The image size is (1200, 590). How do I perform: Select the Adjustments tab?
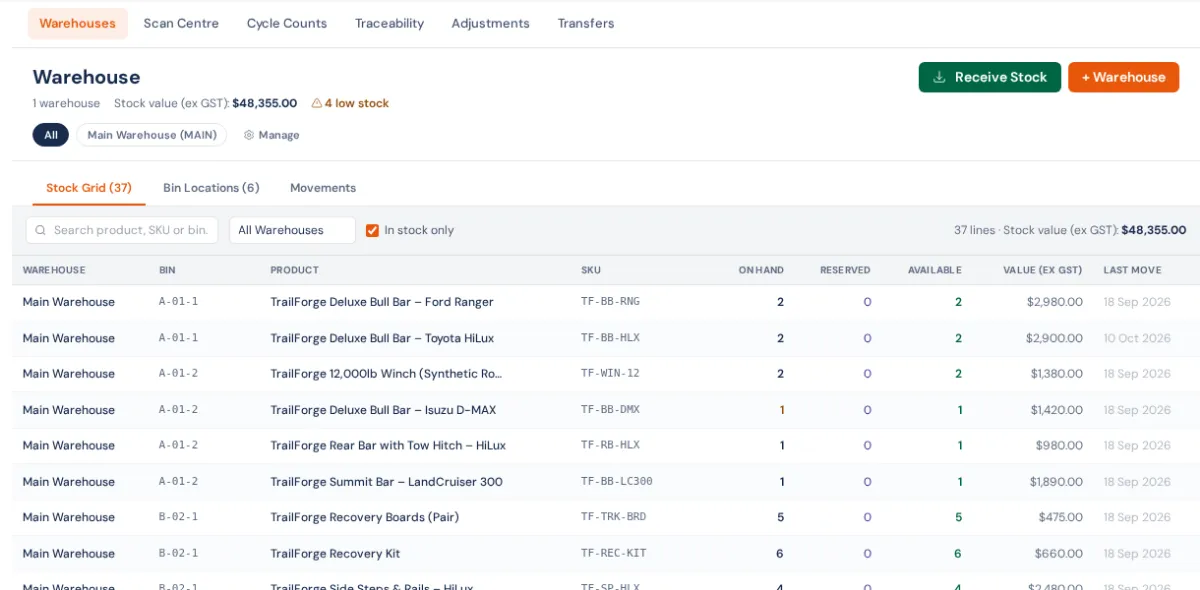point(490,23)
